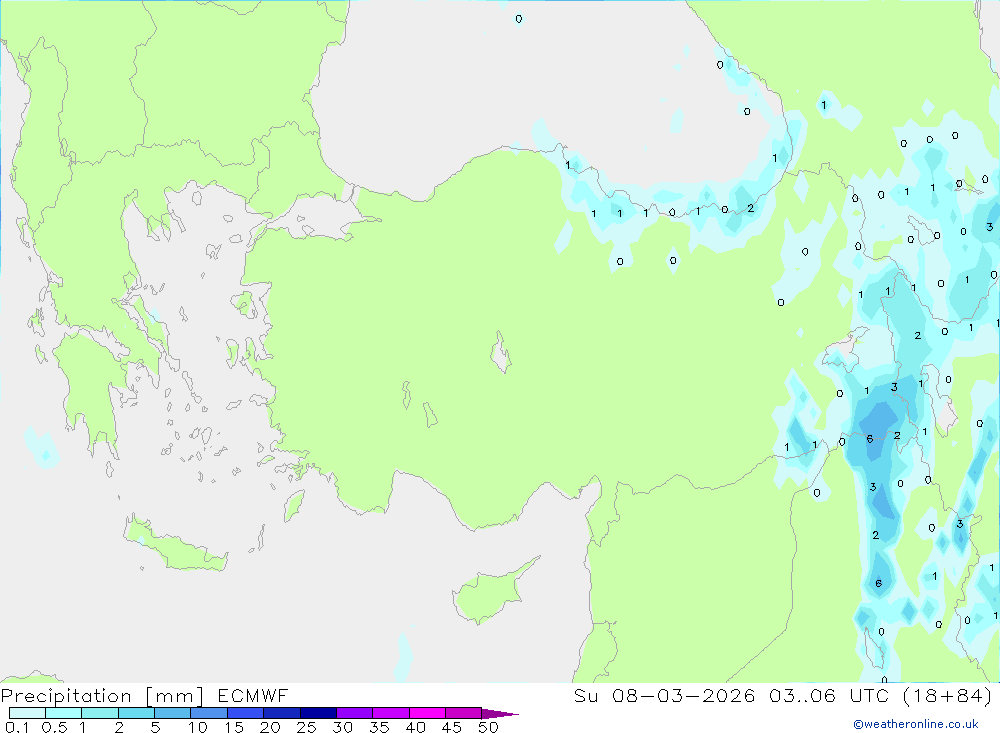Click the '30' legend scale label
Image resolution: width=1000 pixels, height=733 pixels.
pyautogui.click(x=343, y=727)
